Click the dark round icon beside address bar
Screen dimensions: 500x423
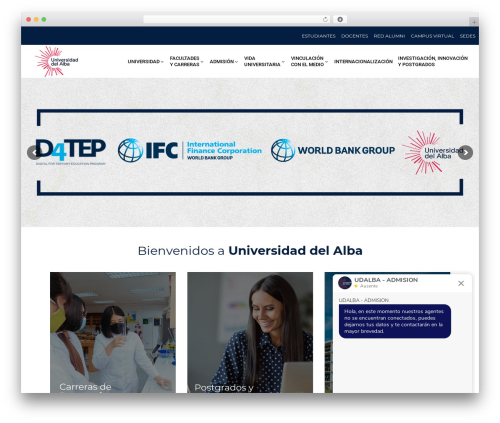point(340,19)
